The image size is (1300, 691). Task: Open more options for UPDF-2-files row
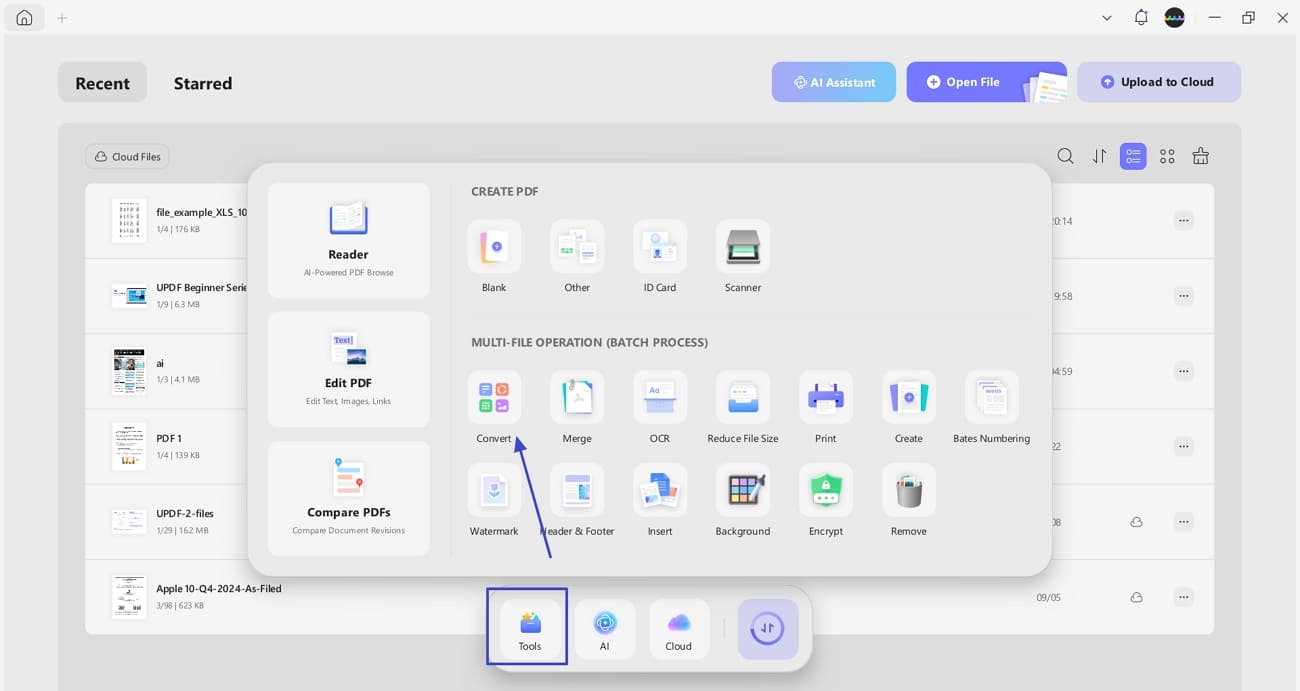pos(1184,521)
